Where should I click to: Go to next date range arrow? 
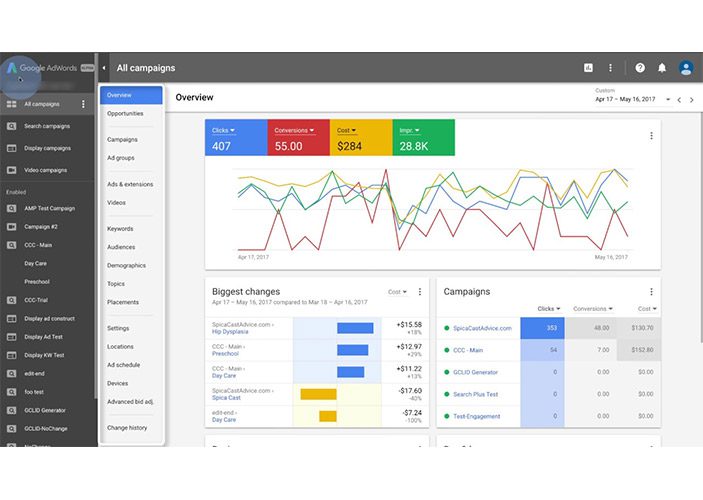(x=692, y=100)
